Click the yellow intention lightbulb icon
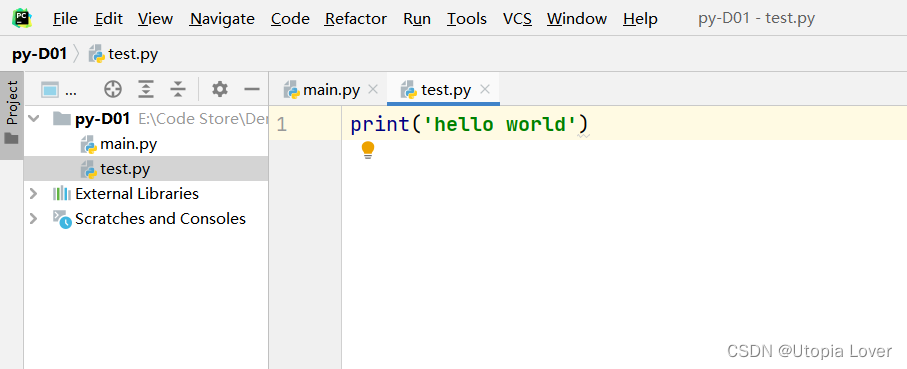907x369 pixels. [368, 150]
